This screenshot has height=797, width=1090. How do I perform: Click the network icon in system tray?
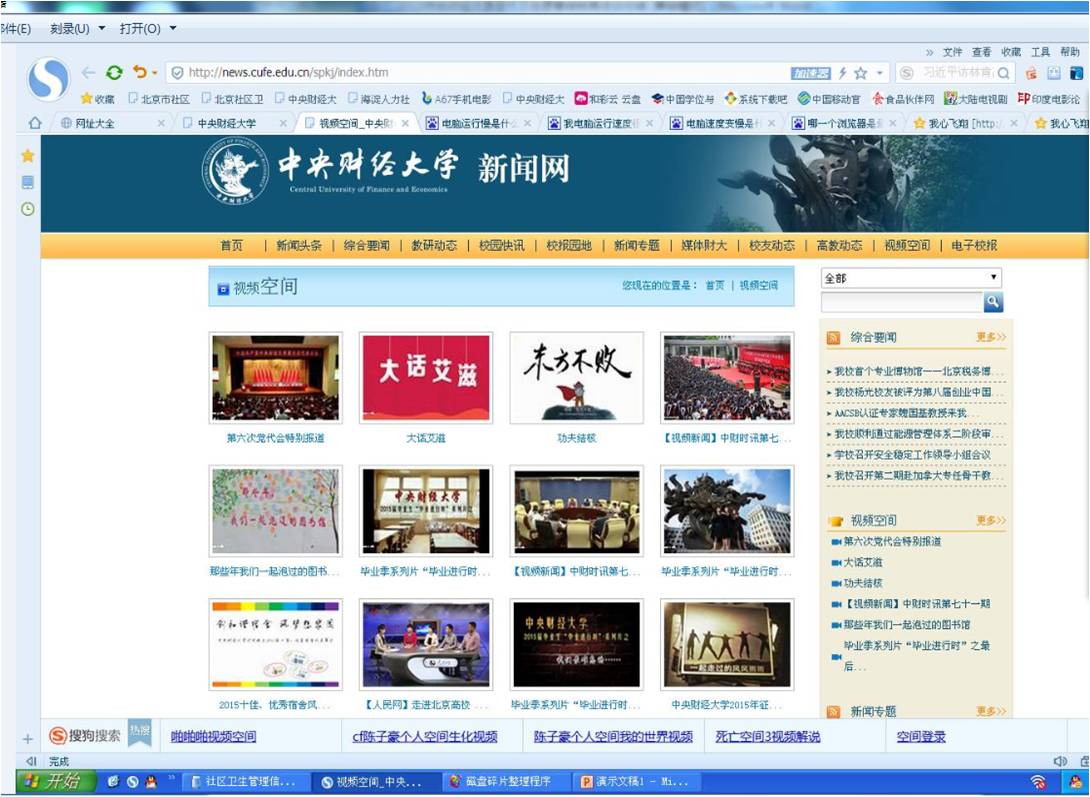pos(1039,782)
